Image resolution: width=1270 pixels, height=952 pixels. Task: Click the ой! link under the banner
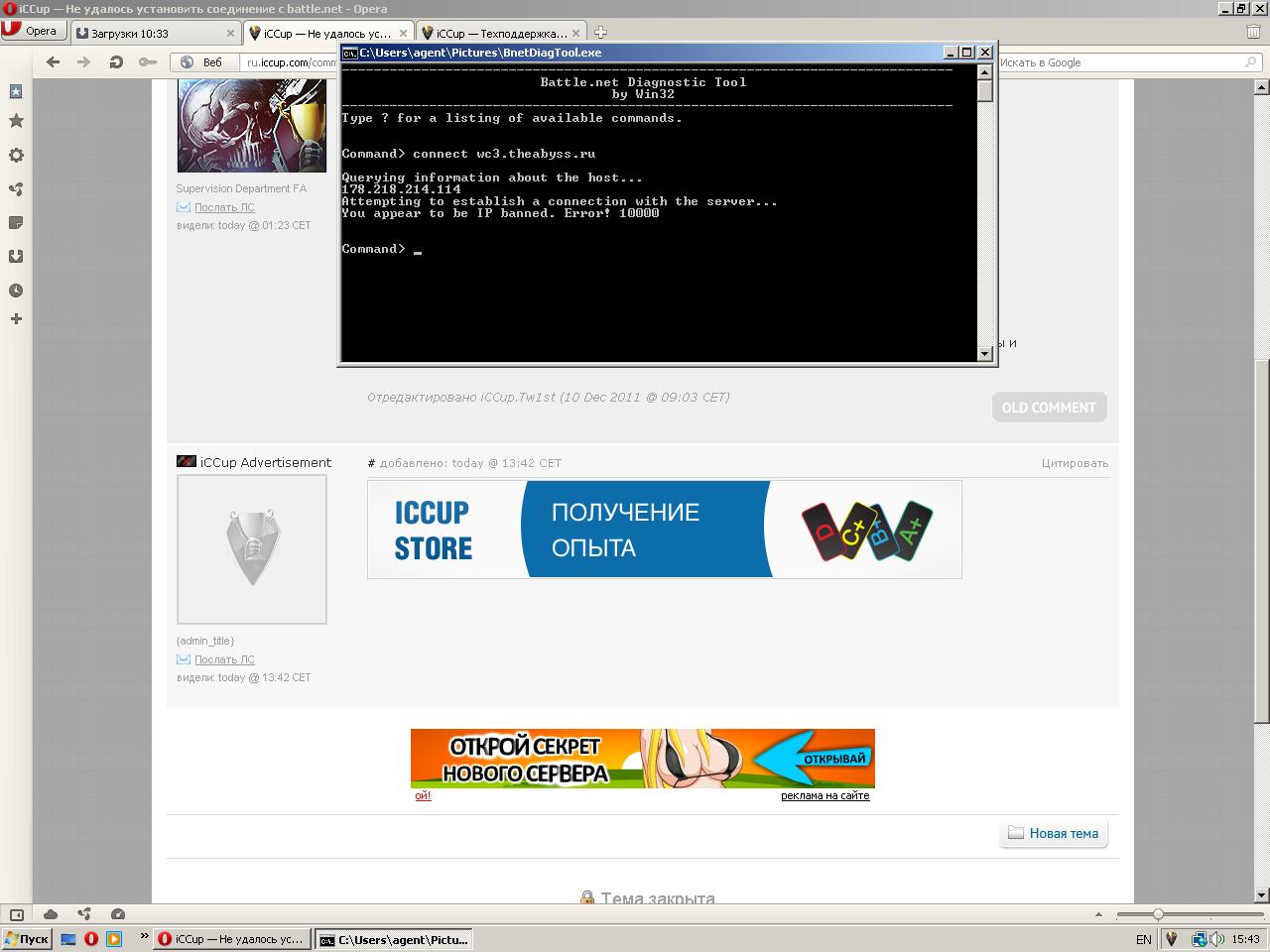(x=423, y=795)
